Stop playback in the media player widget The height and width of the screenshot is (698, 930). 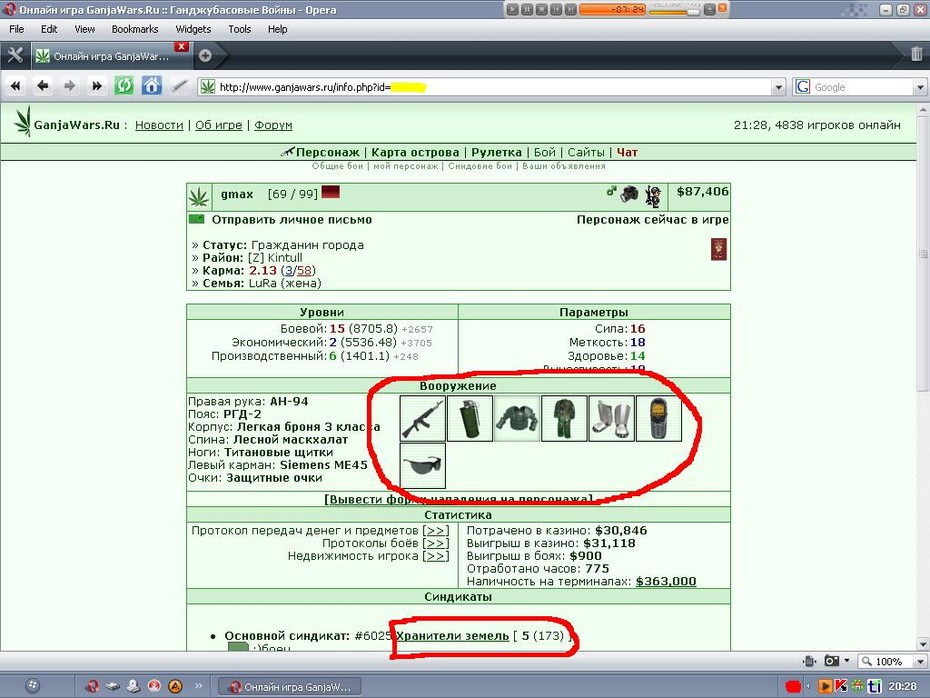(542, 9)
